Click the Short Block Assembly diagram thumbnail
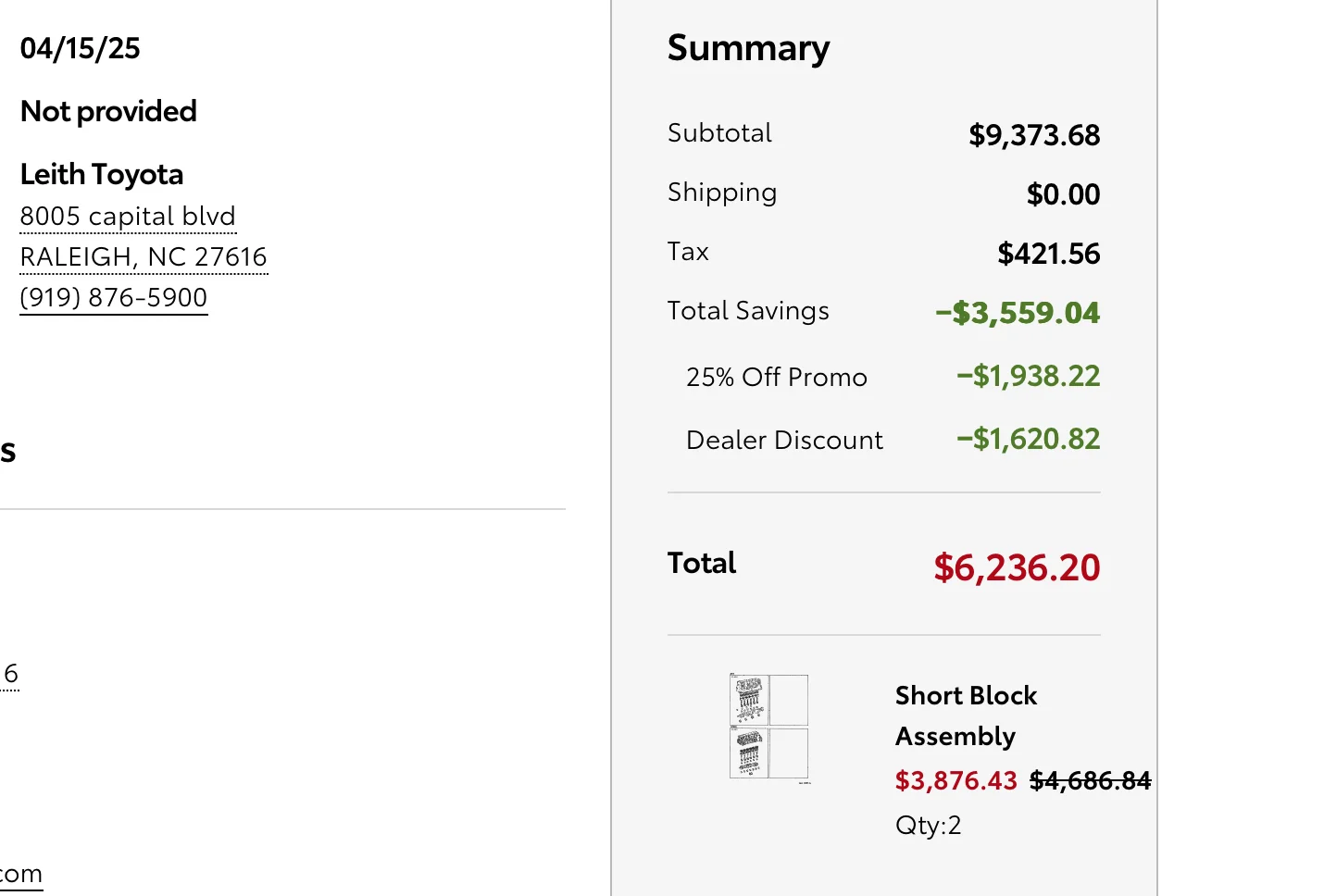The image size is (1324, 896). coord(768,728)
